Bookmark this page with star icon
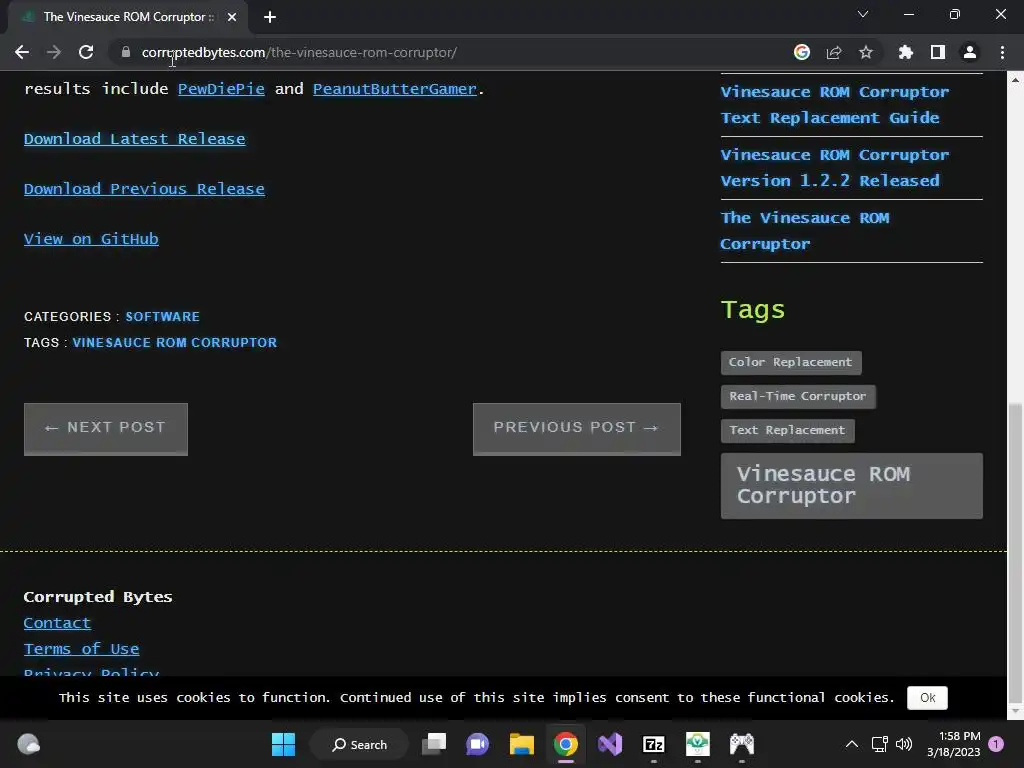Viewport: 1024px width, 768px height. (866, 52)
